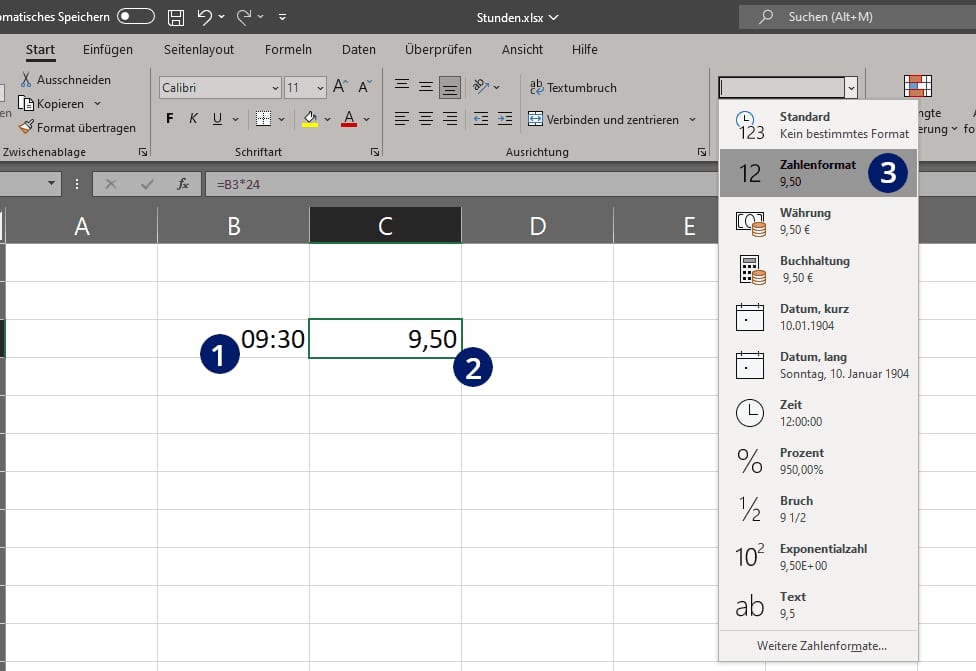
Task: Select column B header
Action: [x=233, y=225]
